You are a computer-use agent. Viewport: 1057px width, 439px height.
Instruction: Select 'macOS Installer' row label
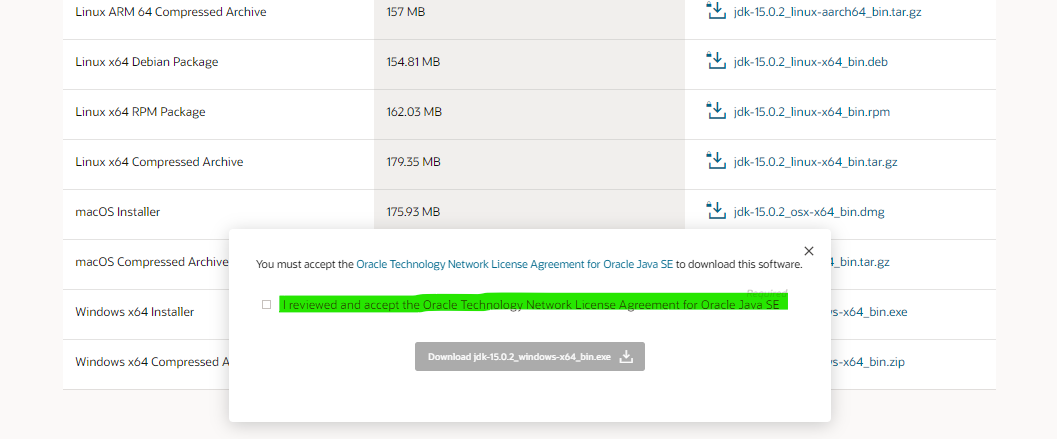[118, 212]
